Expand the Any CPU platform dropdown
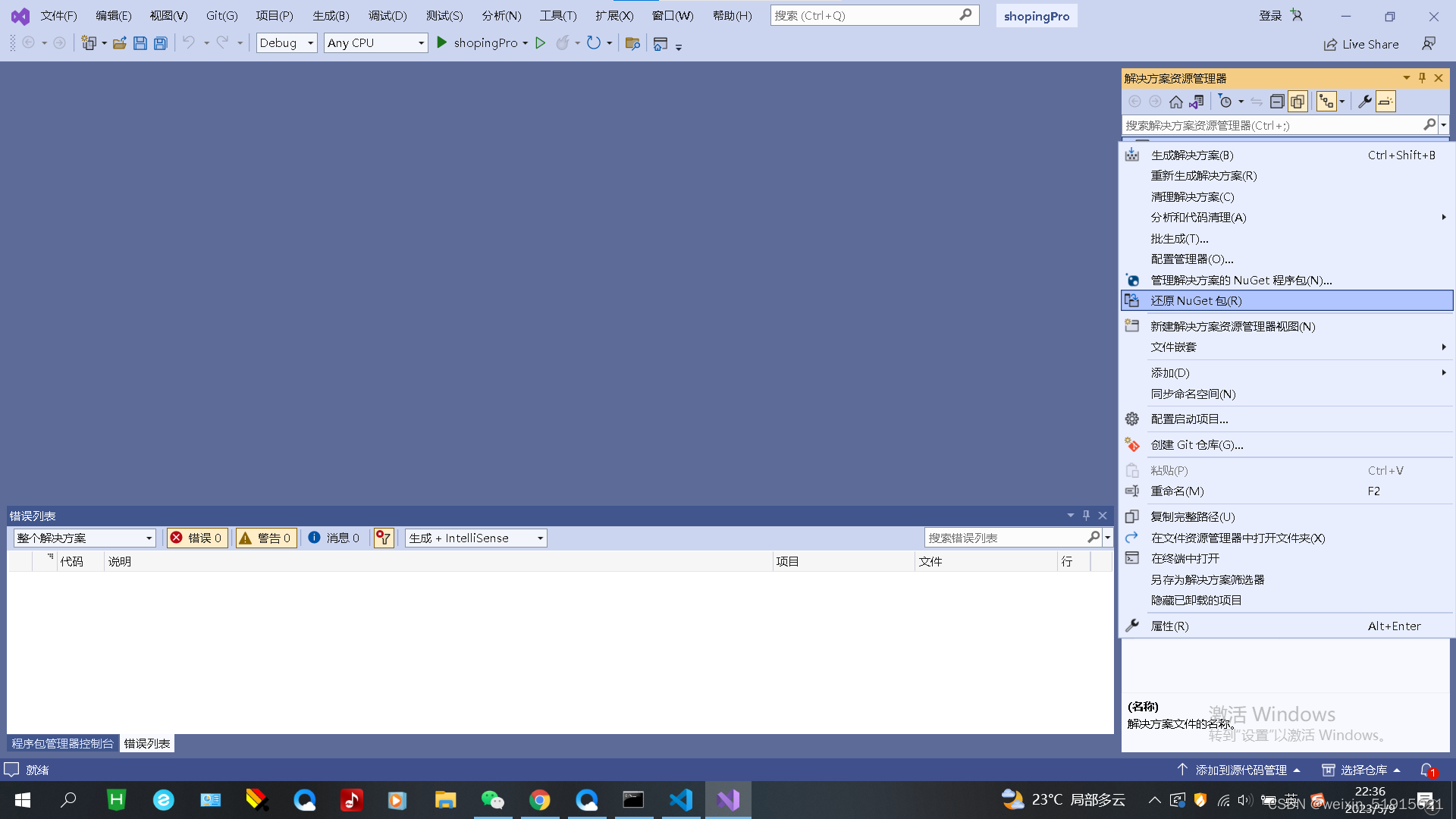This screenshot has width=1456, height=819. tap(375, 43)
